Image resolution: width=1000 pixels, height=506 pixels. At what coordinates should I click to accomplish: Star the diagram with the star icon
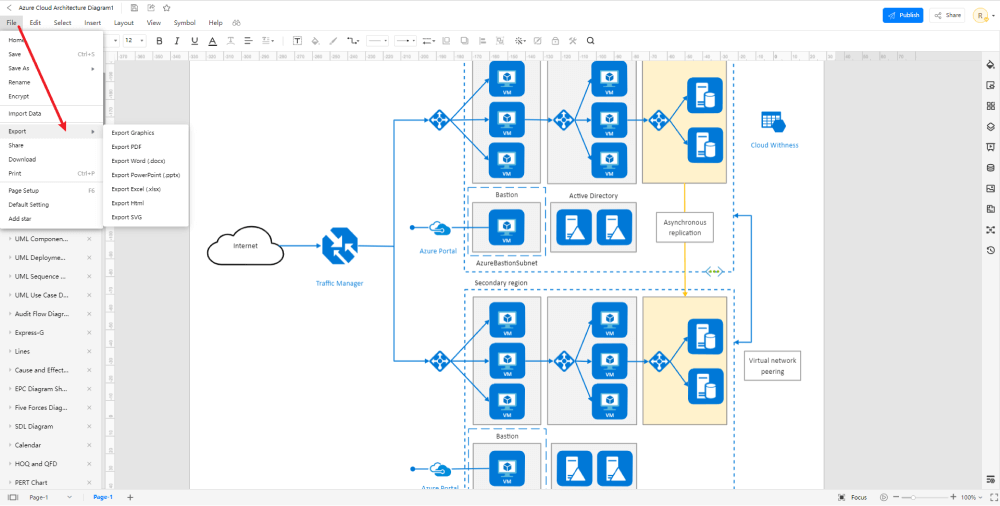166,8
